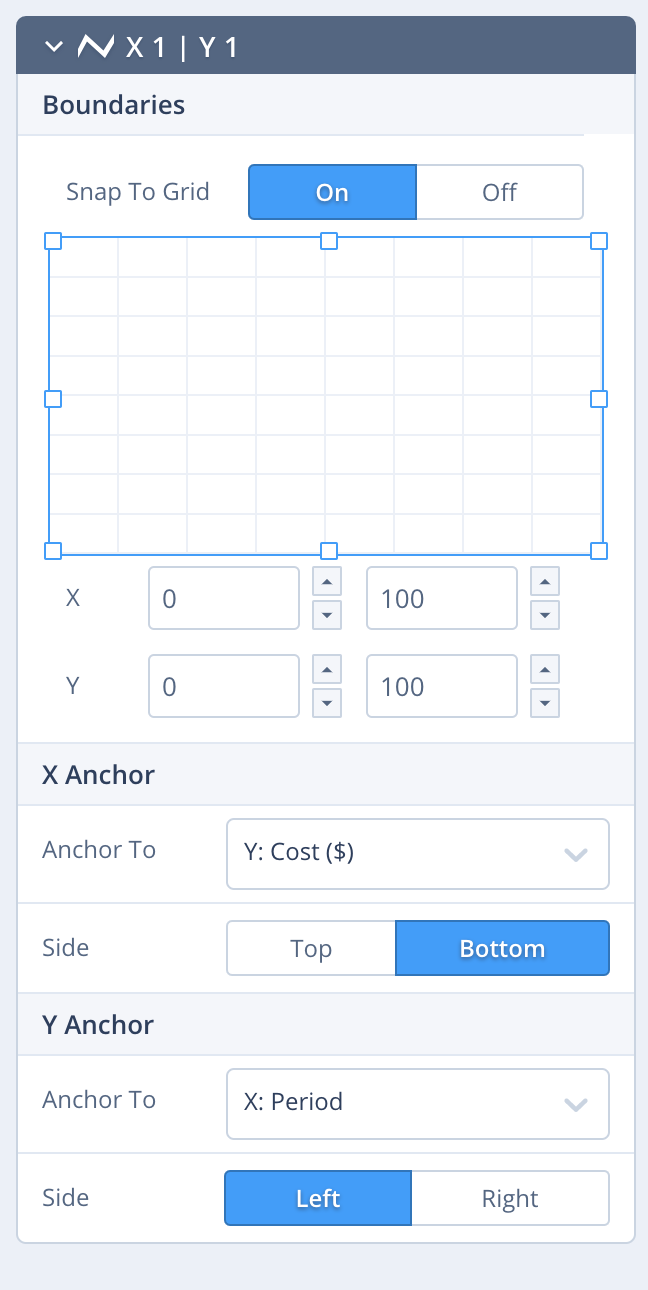Image resolution: width=648 pixels, height=1290 pixels.
Task: Click the line graph icon in header
Action: [x=95, y=46]
